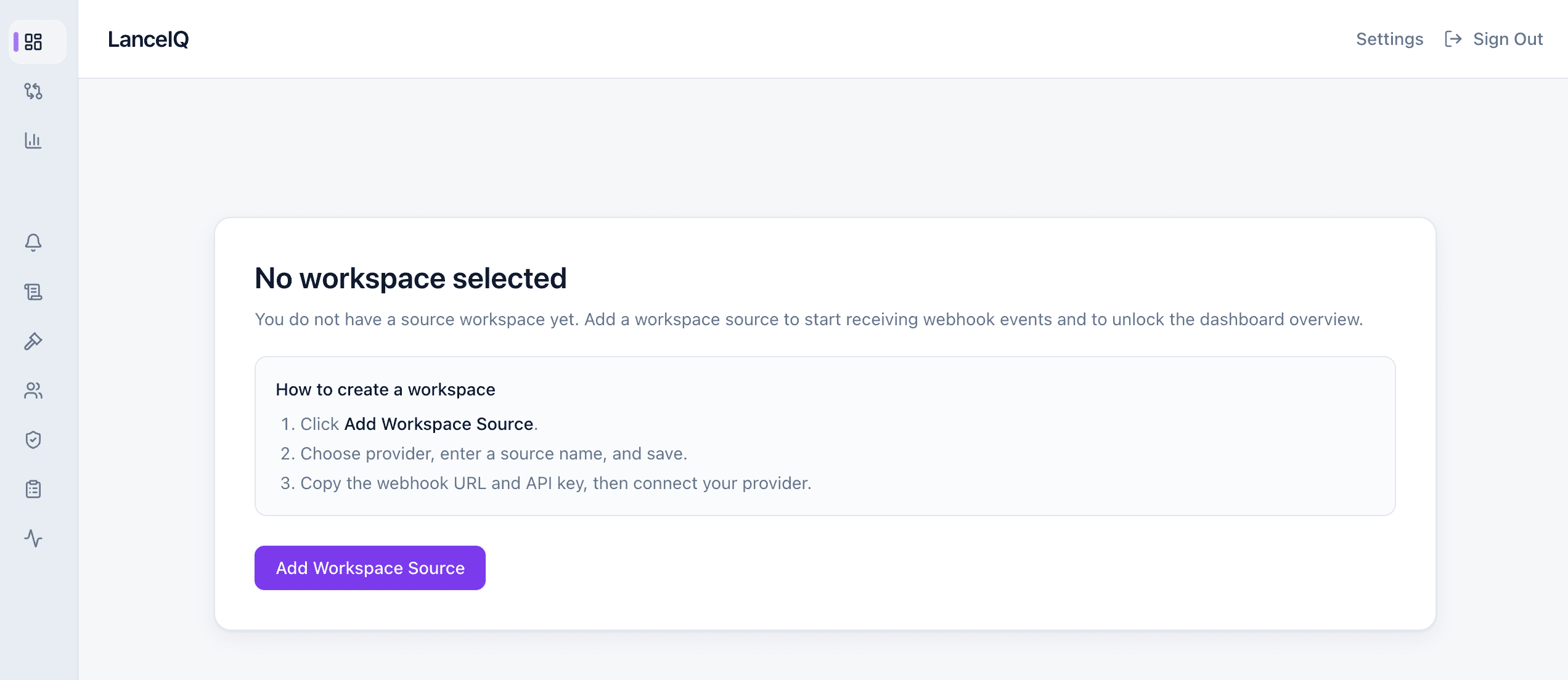
Task: View the contracts scroll icon
Action: pyautogui.click(x=34, y=291)
